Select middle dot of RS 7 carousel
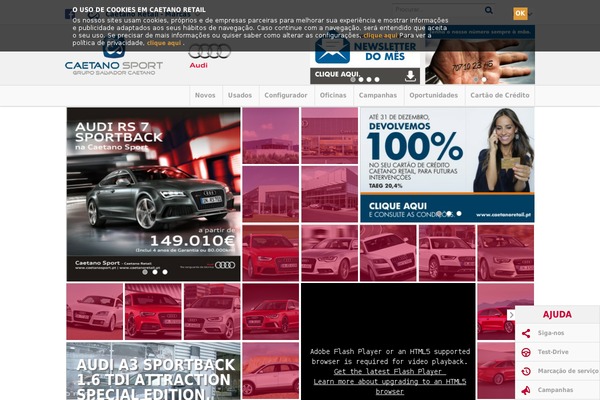Screen dimensions: 600x400 click(x=155, y=272)
